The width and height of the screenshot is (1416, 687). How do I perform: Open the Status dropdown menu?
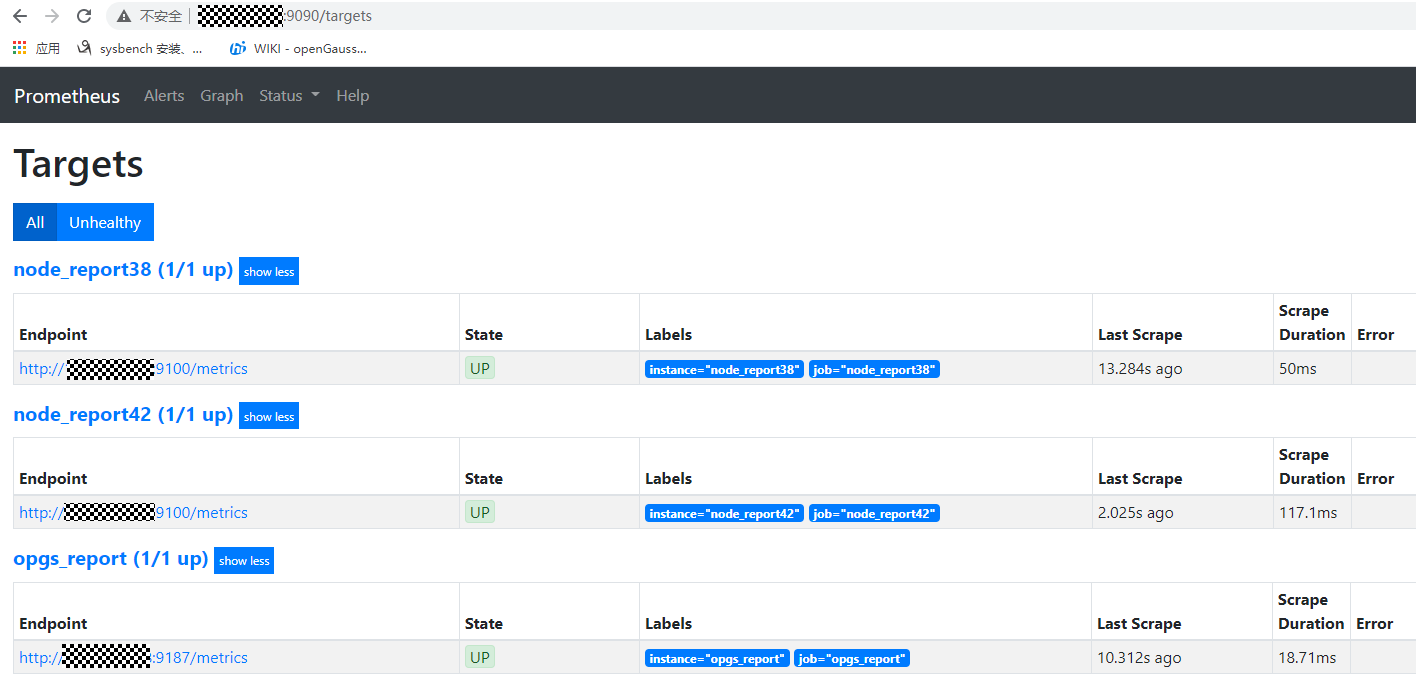click(x=288, y=95)
